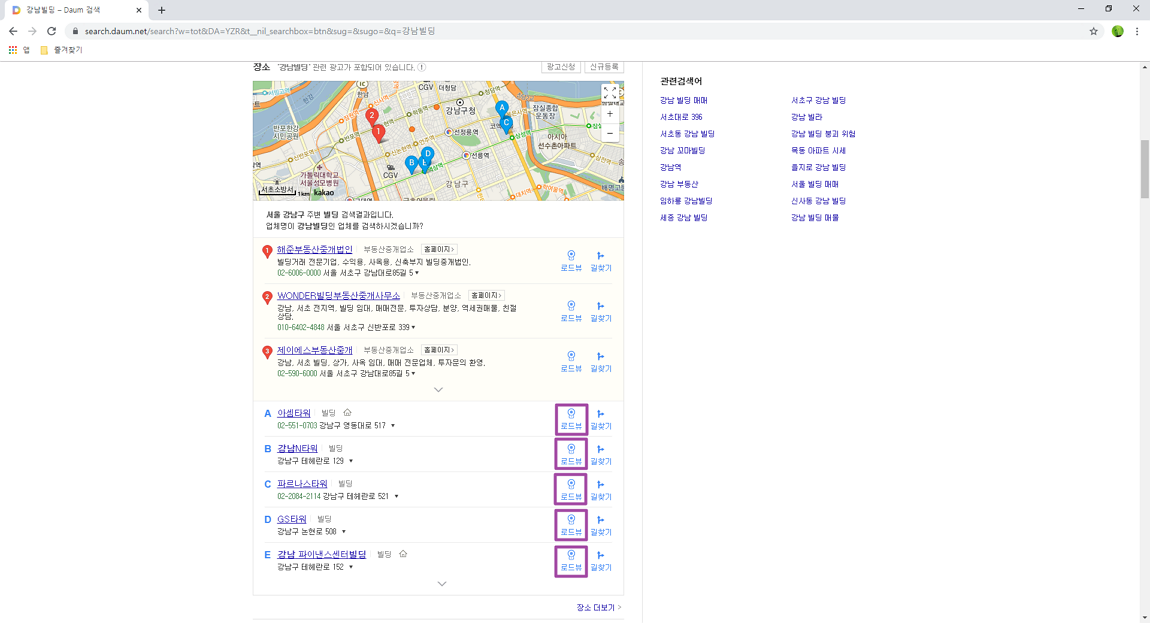
Task: Get 길찾기 directions to 해준부동산중개법인
Action: [601, 261]
